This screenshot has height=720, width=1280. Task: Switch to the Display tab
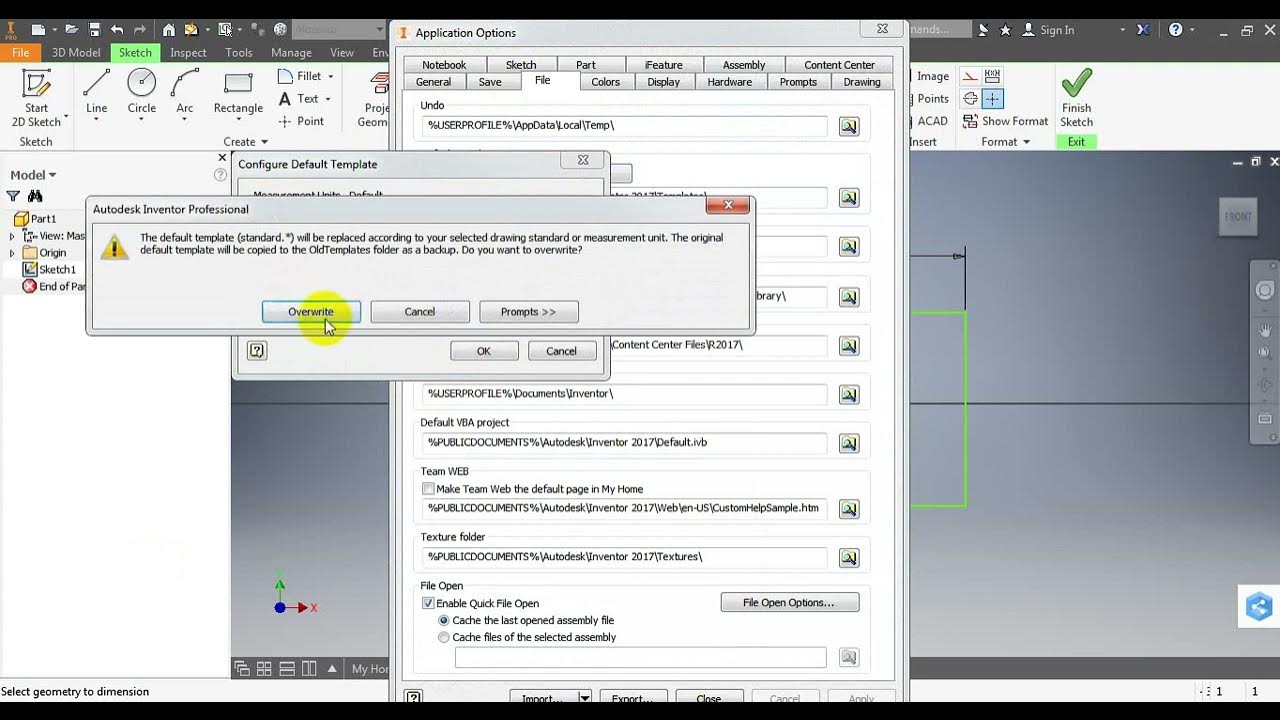point(663,82)
